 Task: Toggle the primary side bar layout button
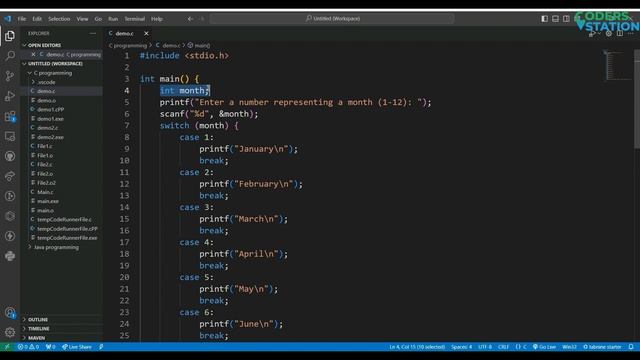(x=544, y=19)
